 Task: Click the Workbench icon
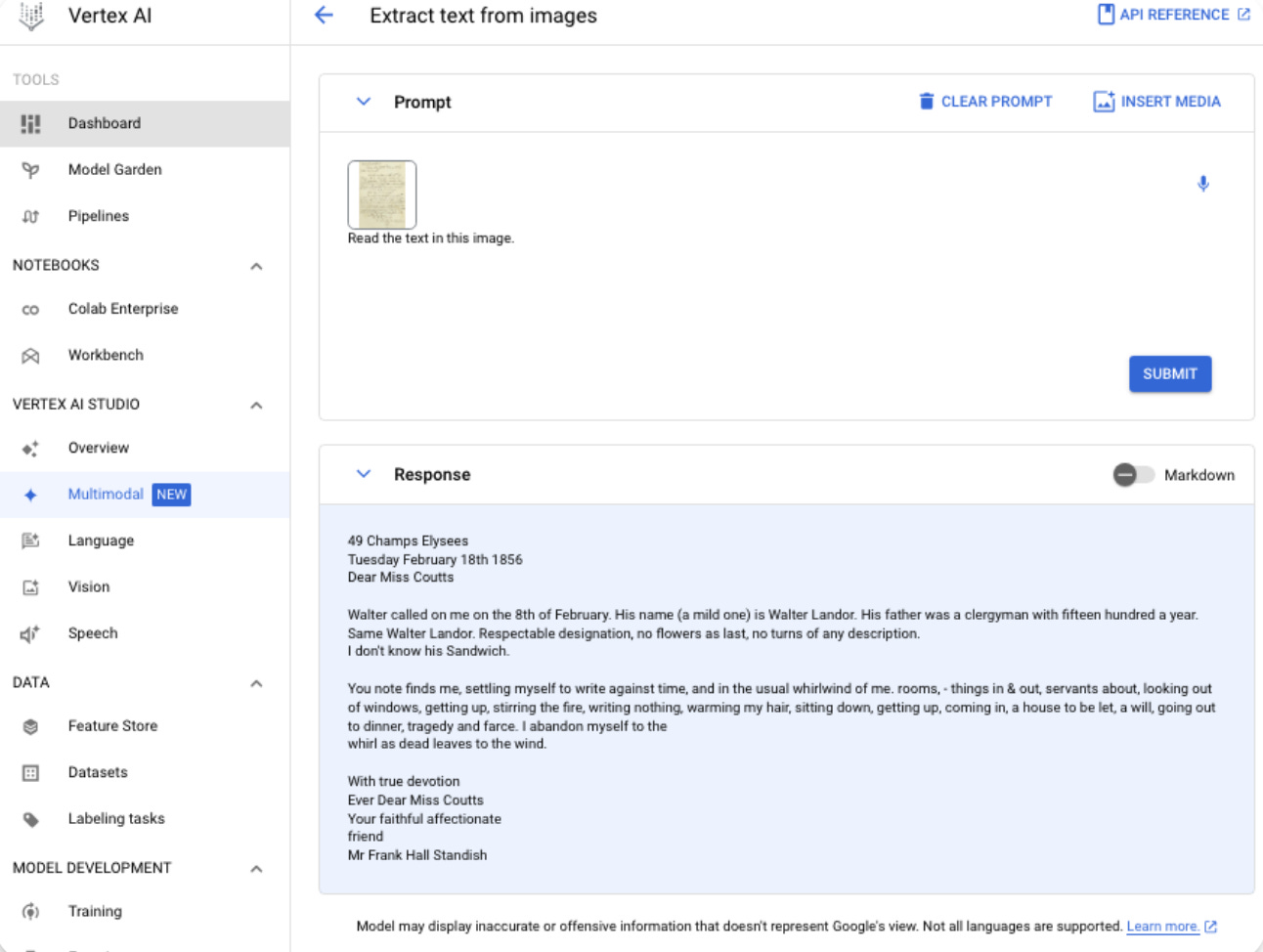tap(31, 356)
